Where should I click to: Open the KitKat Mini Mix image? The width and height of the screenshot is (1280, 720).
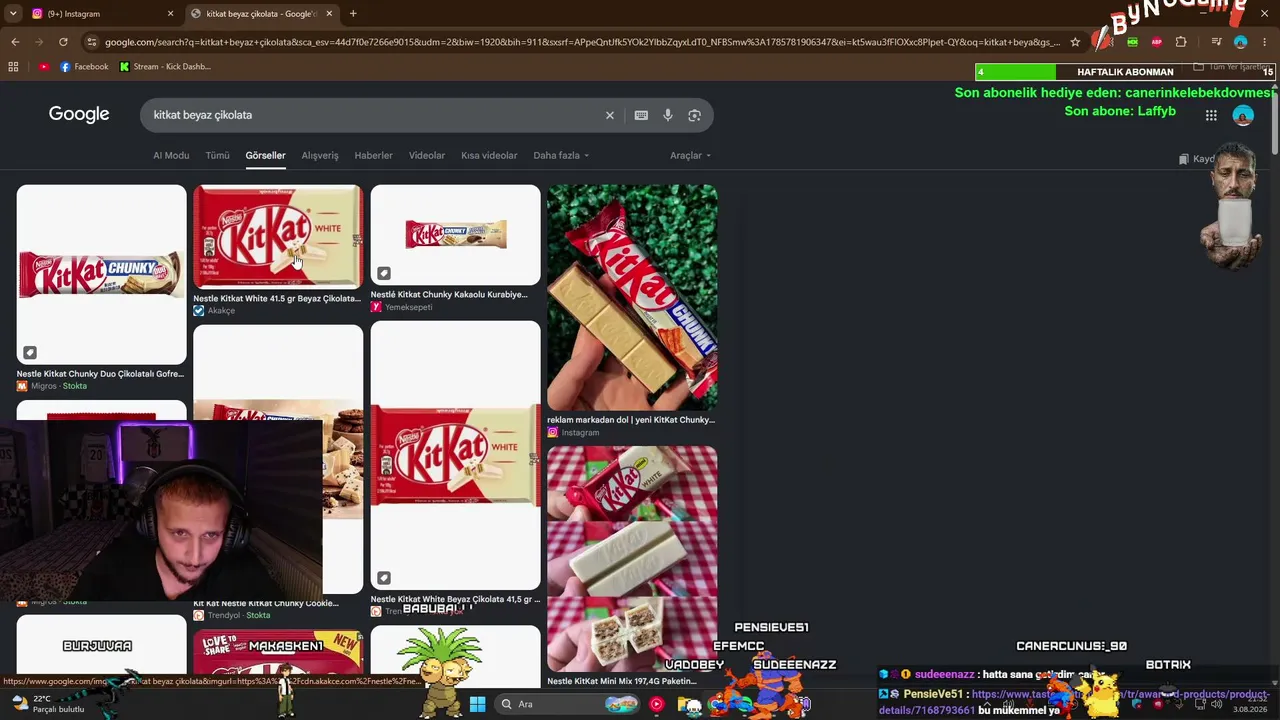[632, 558]
